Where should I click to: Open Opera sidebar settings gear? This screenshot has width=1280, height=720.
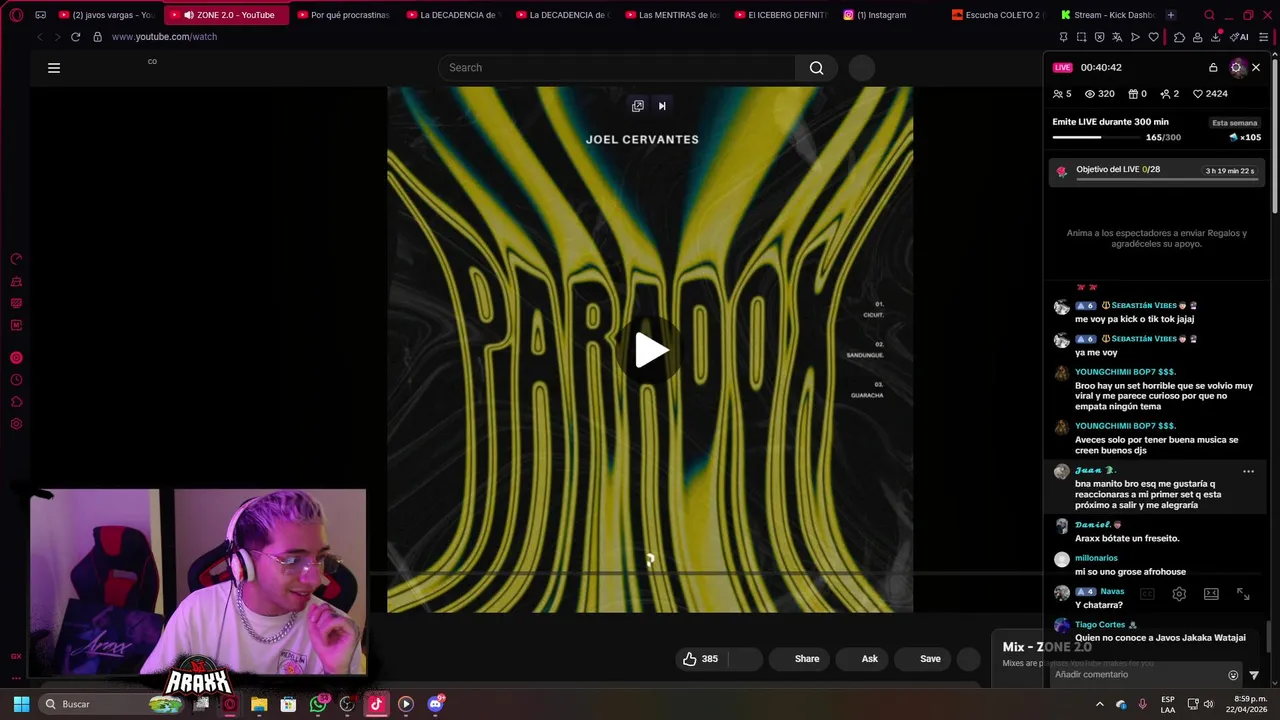click(16, 424)
